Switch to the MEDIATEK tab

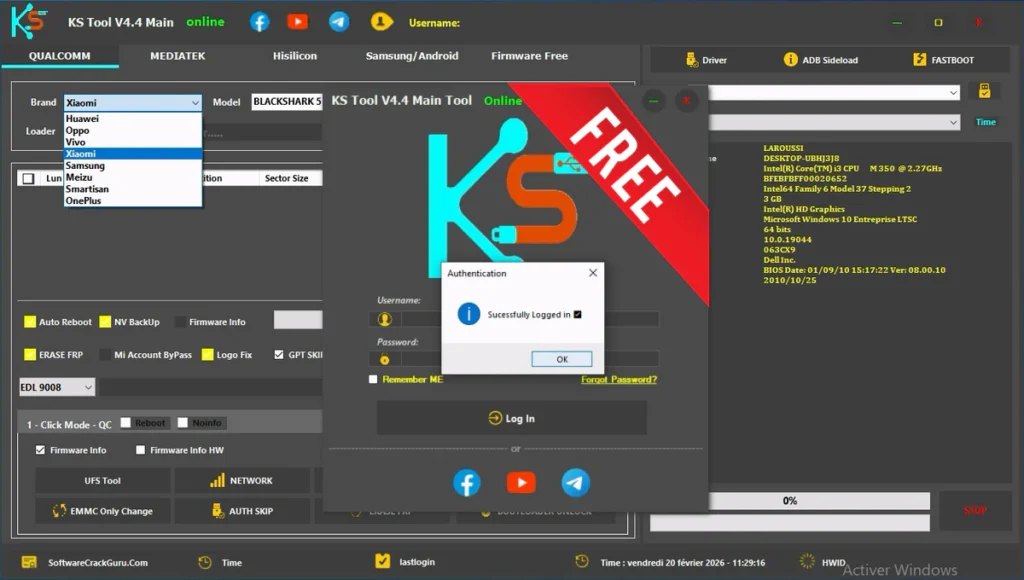177,56
